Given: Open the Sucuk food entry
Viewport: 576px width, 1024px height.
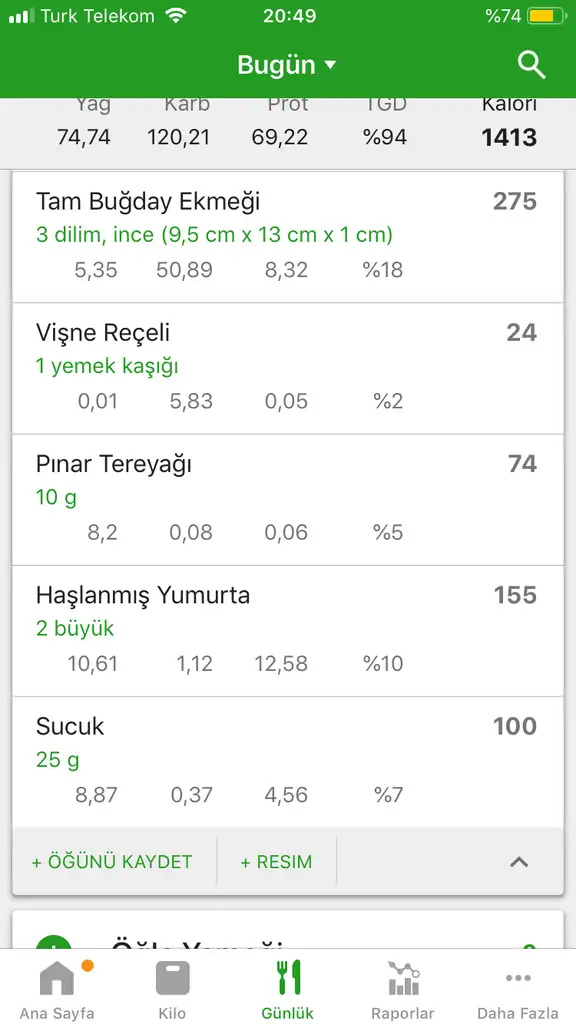Looking at the screenshot, I should 287,762.
